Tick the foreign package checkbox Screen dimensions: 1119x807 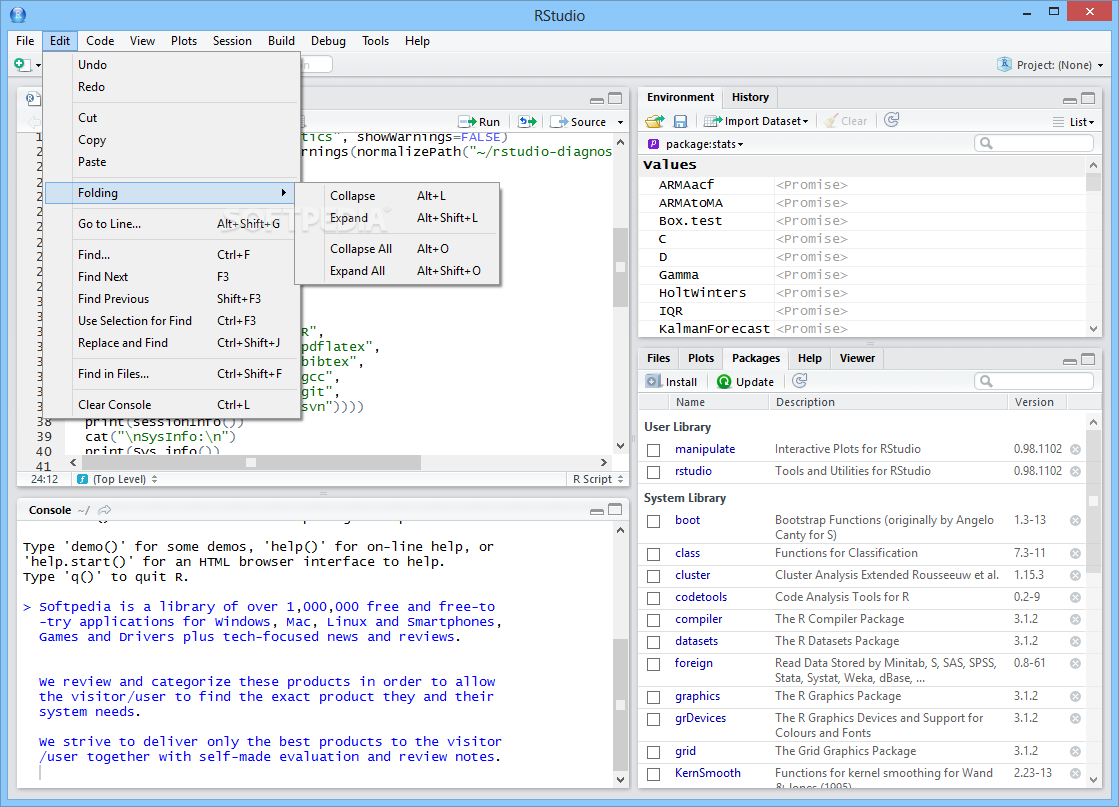point(654,664)
